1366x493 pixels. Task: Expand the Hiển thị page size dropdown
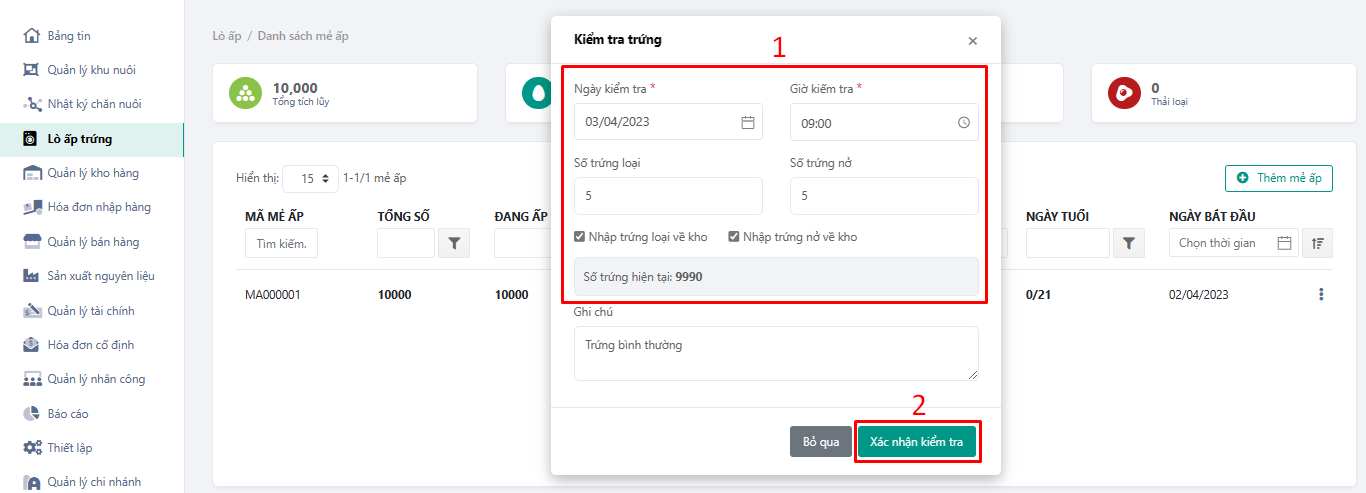pos(311,179)
